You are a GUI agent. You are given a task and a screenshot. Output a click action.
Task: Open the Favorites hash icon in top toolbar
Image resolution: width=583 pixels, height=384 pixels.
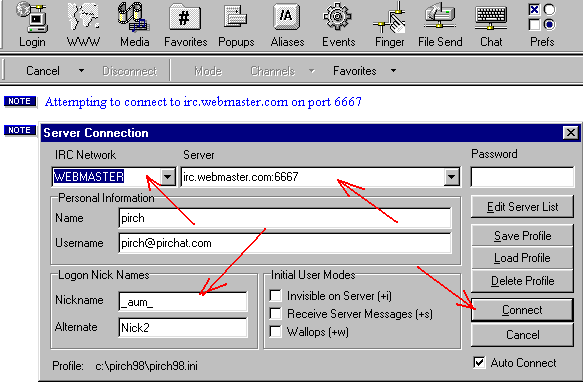click(x=185, y=25)
